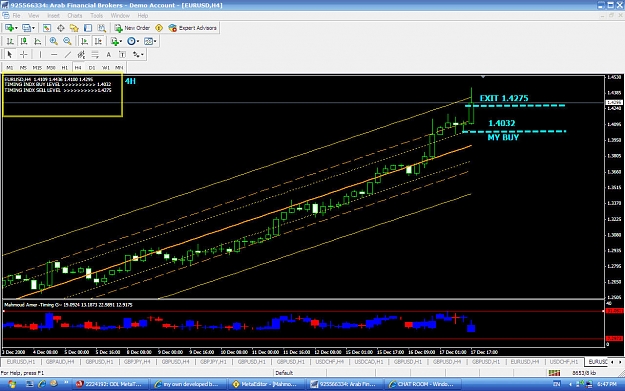Select the vertical line drawing tool

pos(40,55)
